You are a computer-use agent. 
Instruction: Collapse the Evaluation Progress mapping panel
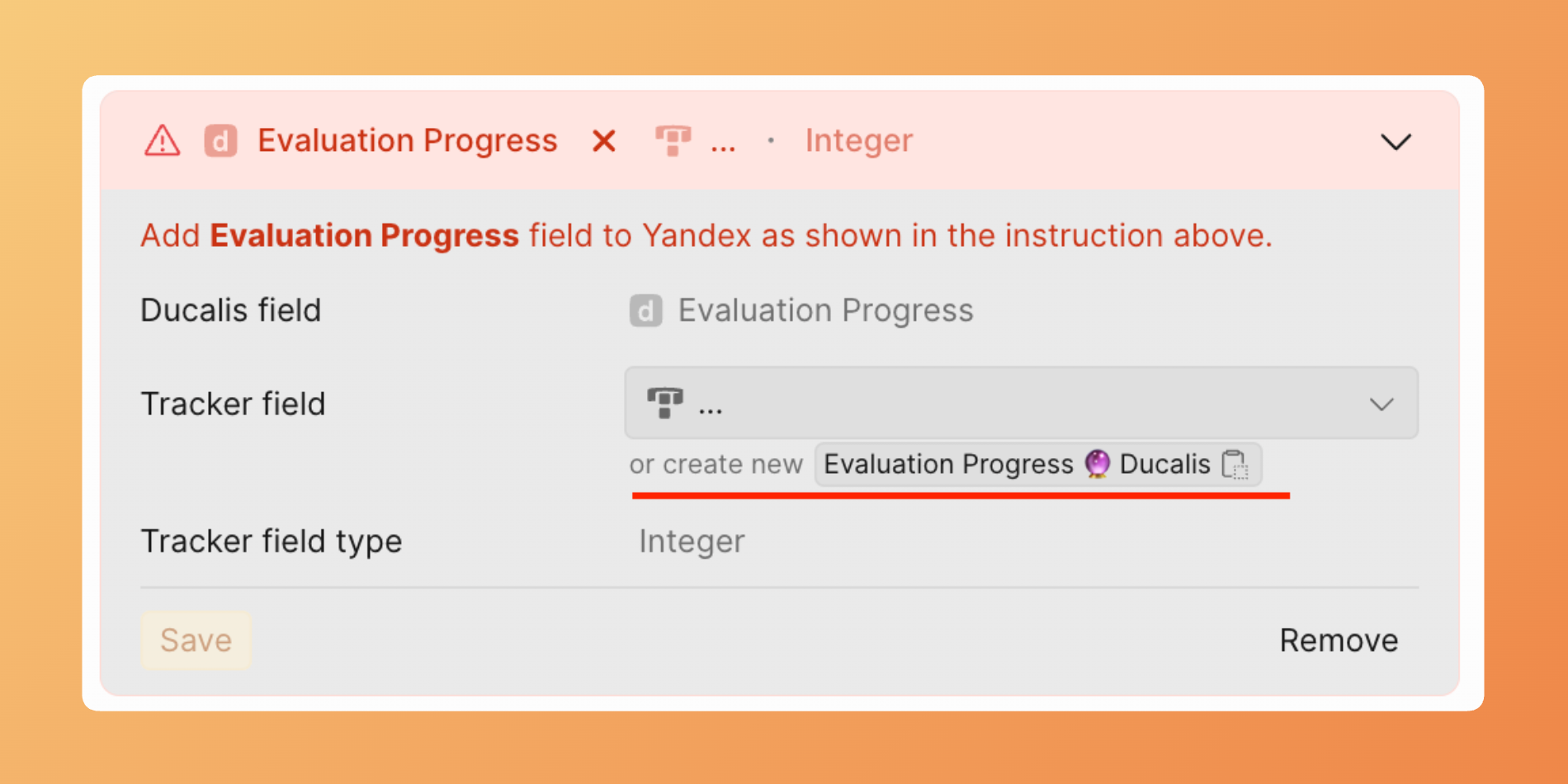tap(1396, 142)
